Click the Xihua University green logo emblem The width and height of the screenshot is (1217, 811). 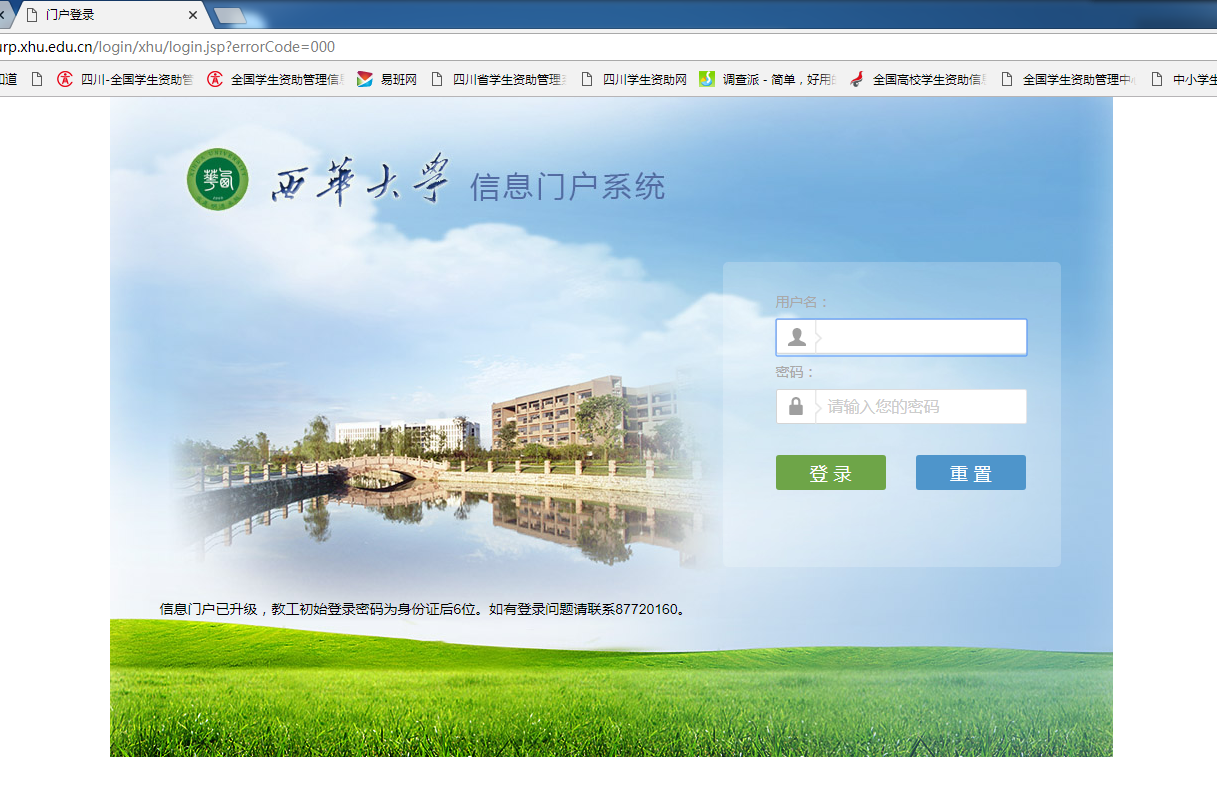pos(217,180)
